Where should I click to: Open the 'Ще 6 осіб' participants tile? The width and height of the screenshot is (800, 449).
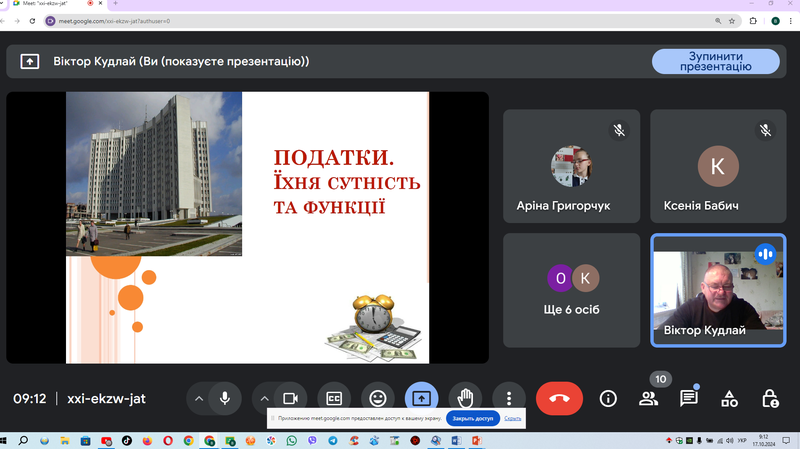[571, 290]
